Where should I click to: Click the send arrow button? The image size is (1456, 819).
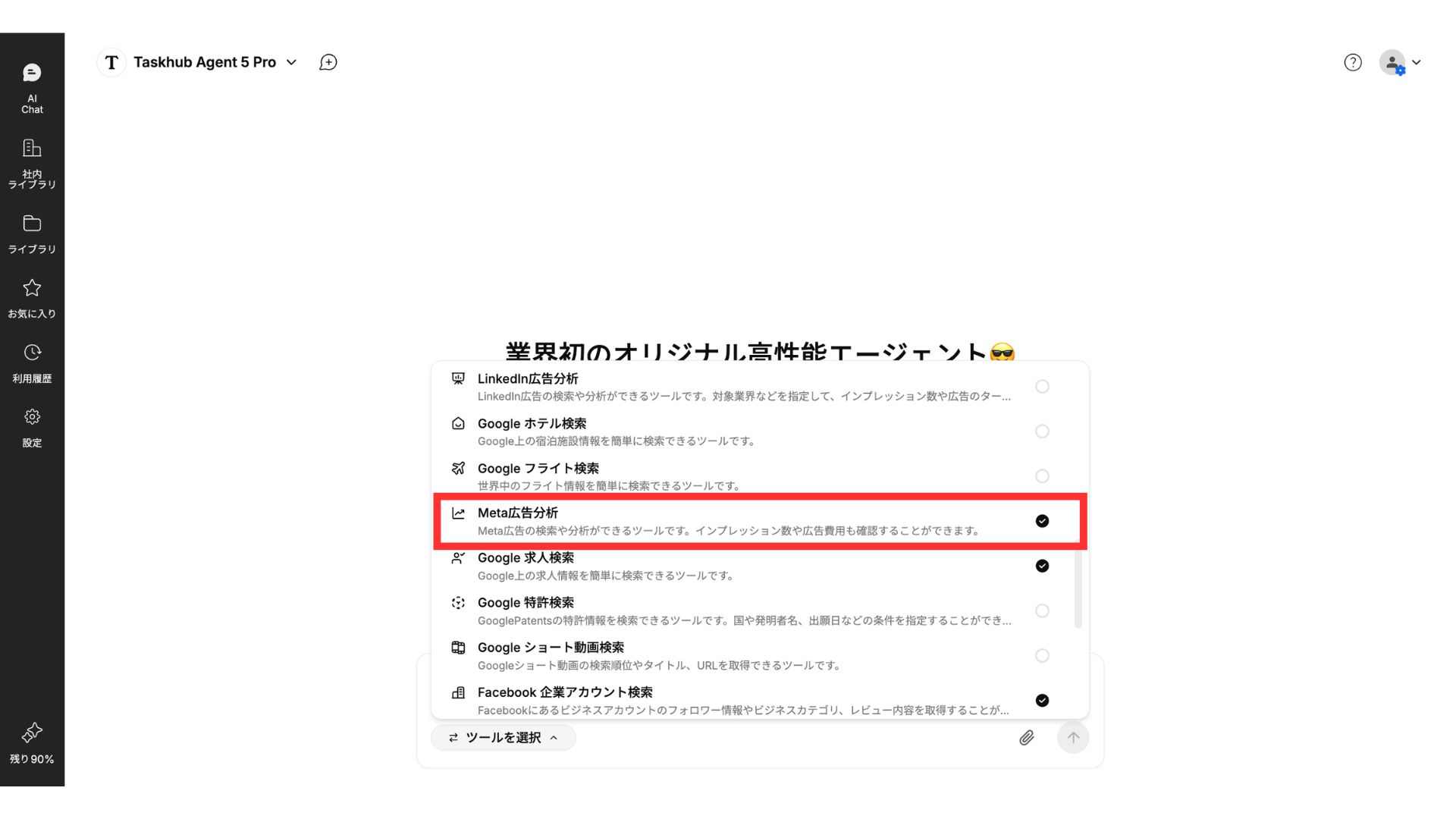[x=1073, y=738]
